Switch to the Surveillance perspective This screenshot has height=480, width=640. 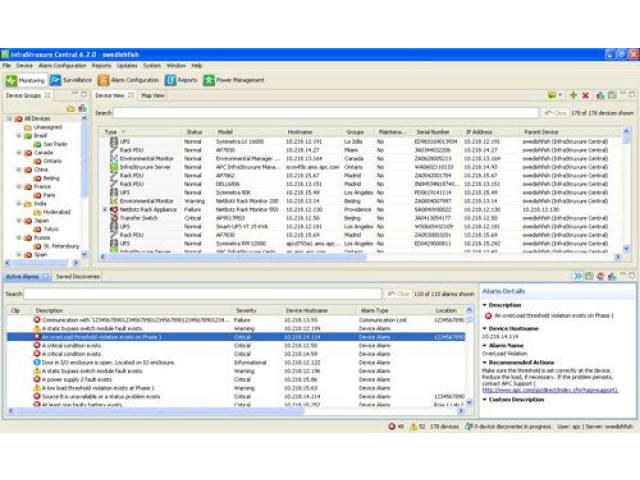coord(71,80)
